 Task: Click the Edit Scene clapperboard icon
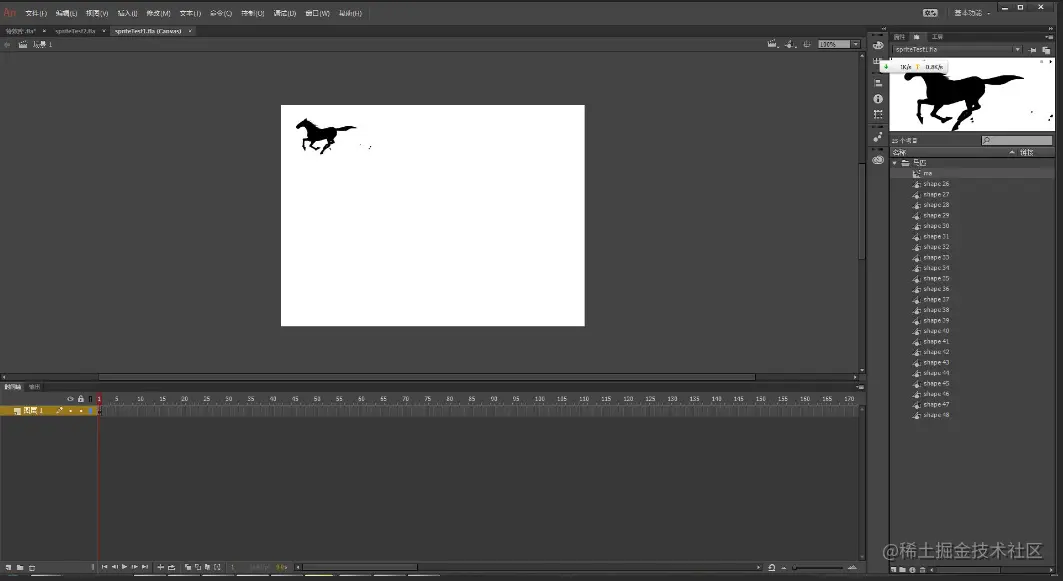[772, 44]
